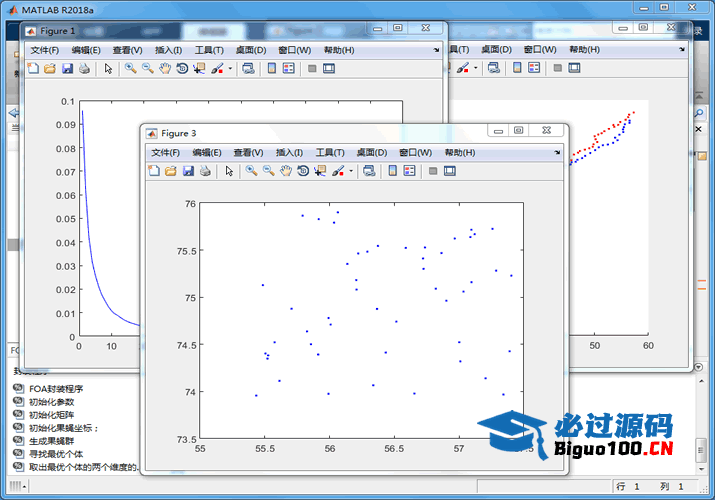The image size is (715, 500).
Task: Open 插入(I) menu in Figure 1
Action: (x=169, y=50)
